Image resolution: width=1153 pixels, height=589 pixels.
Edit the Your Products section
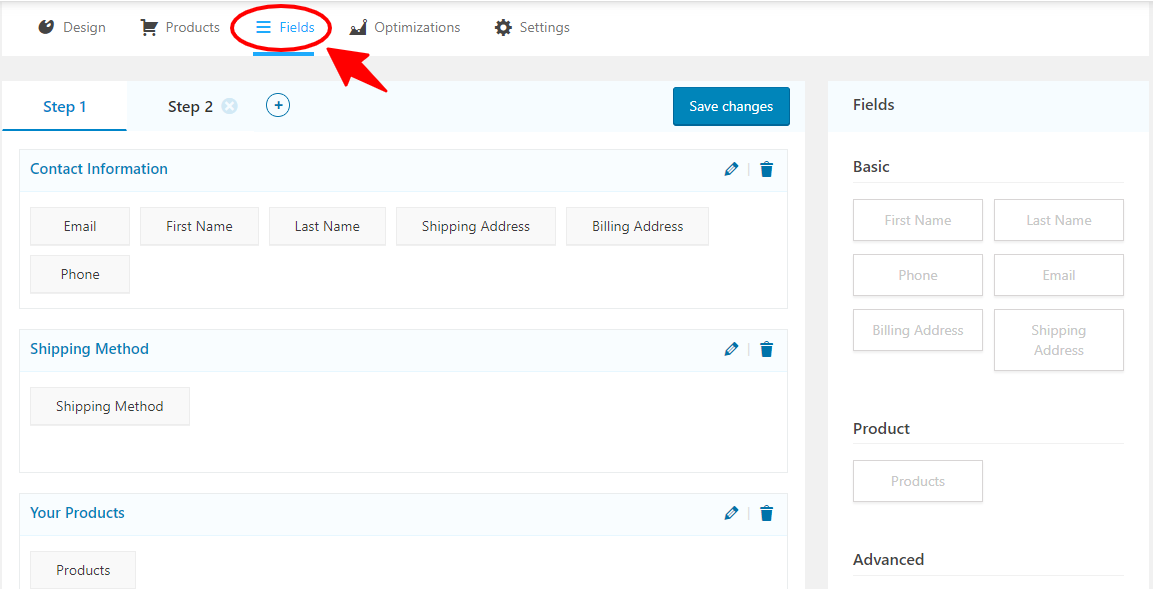(x=731, y=513)
